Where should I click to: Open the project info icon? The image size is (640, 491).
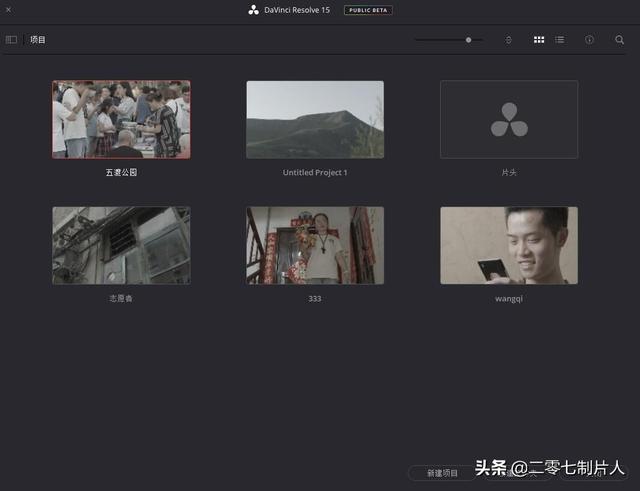click(x=589, y=40)
